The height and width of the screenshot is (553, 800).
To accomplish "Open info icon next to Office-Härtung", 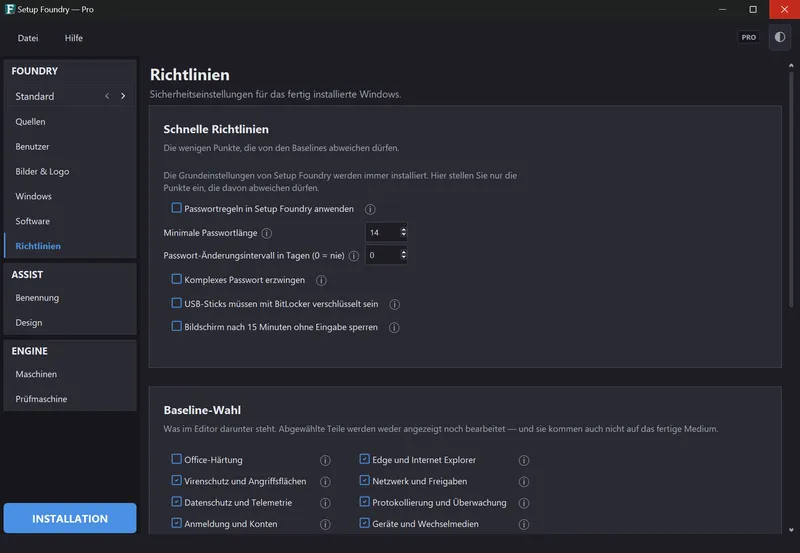I will point(325,460).
